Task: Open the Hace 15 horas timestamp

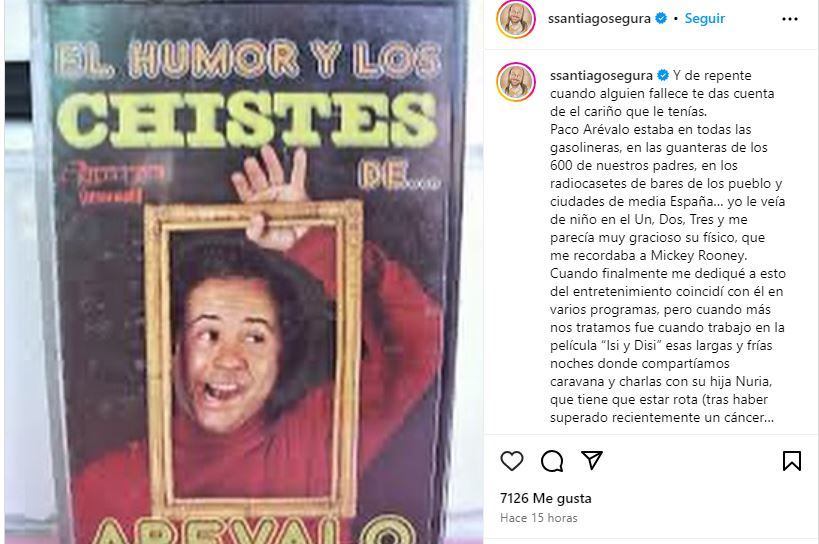Action: pyautogui.click(x=539, y=518)
